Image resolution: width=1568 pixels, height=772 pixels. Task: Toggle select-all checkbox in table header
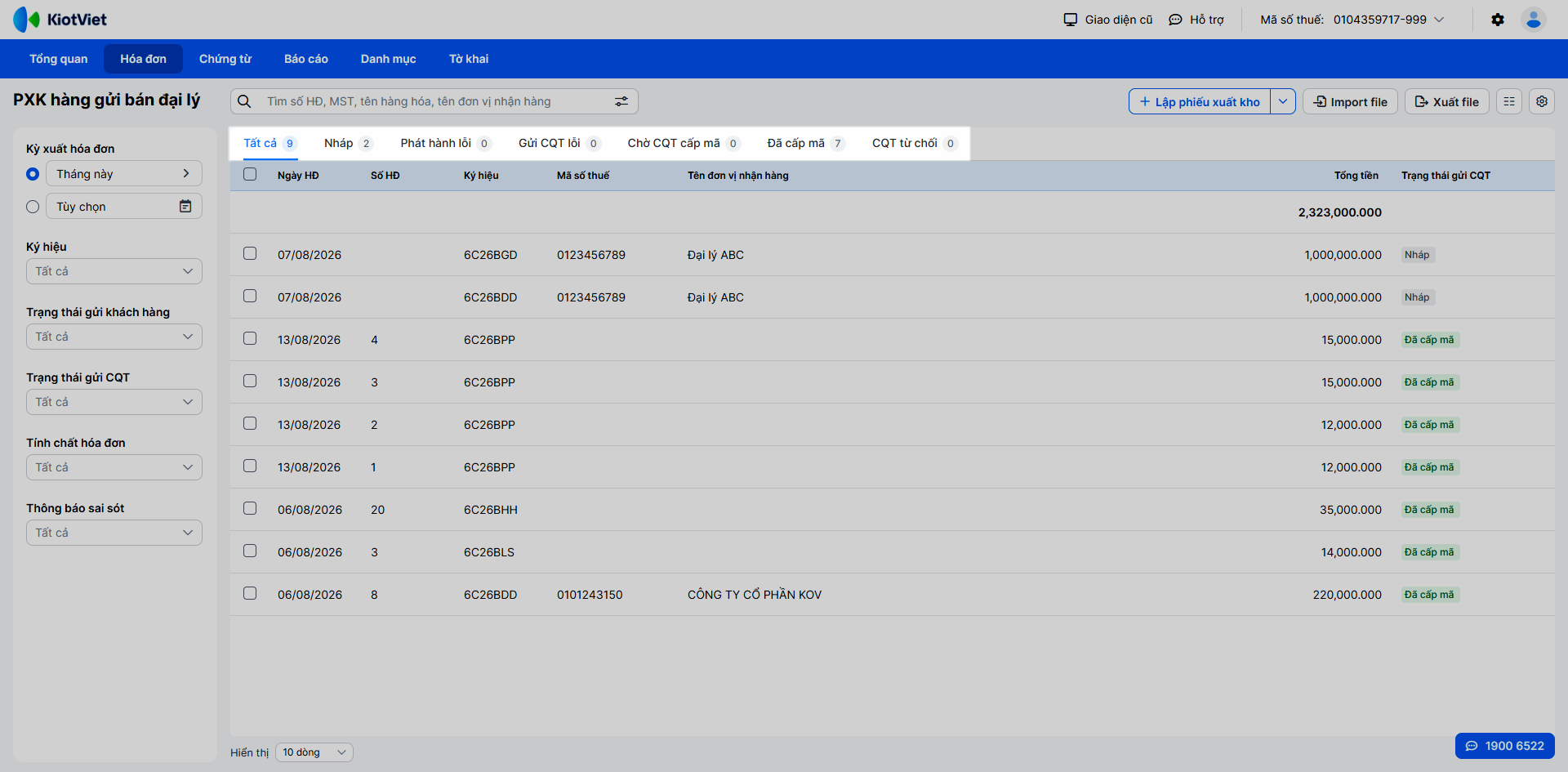(250, 174)
